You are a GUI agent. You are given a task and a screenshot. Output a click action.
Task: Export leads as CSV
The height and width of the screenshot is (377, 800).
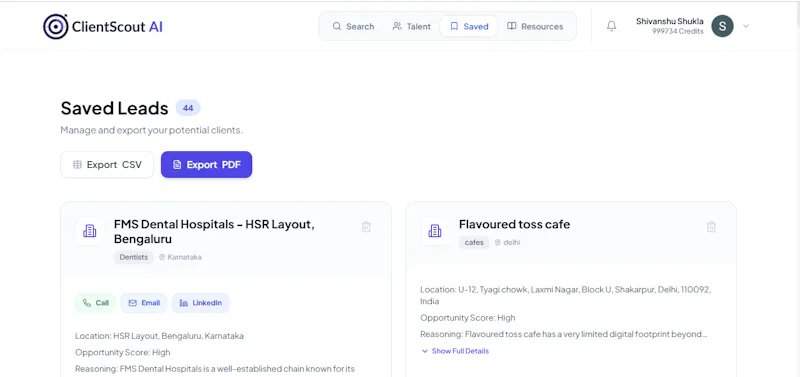point(107,165)
